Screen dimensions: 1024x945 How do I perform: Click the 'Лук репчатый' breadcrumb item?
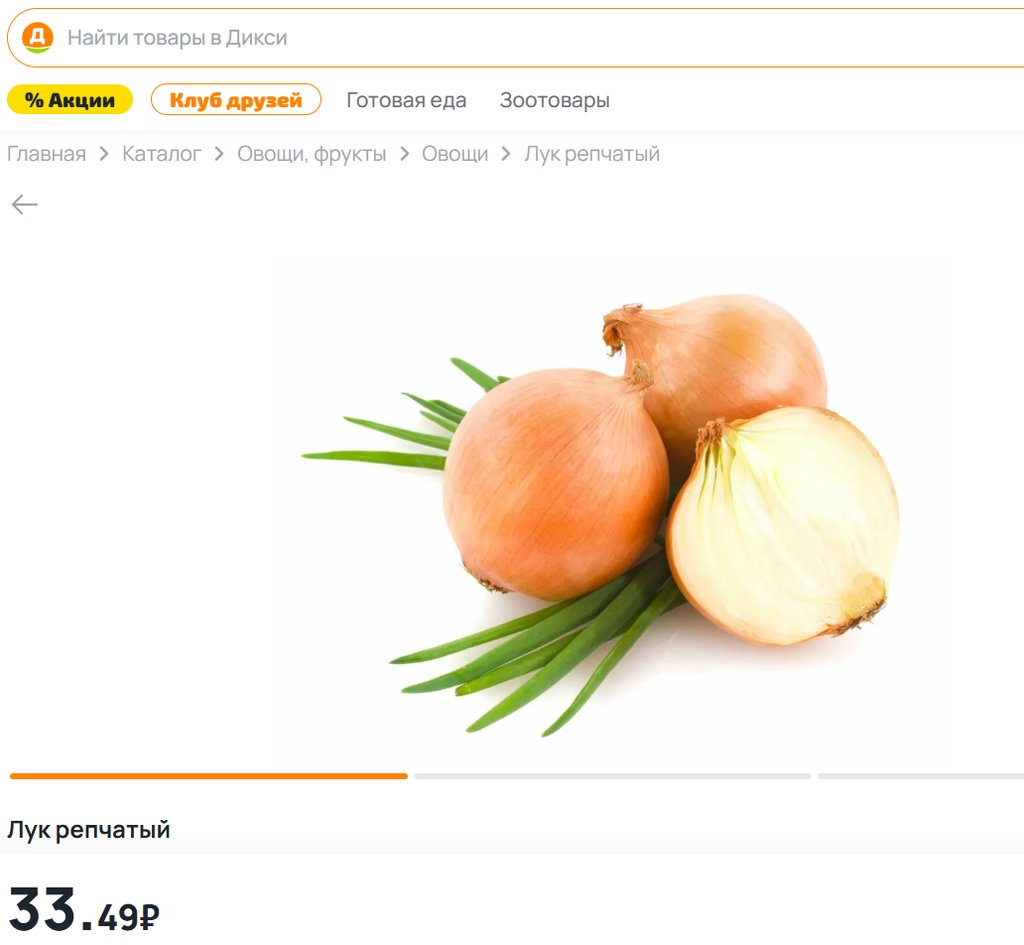(x=592, y=153)
